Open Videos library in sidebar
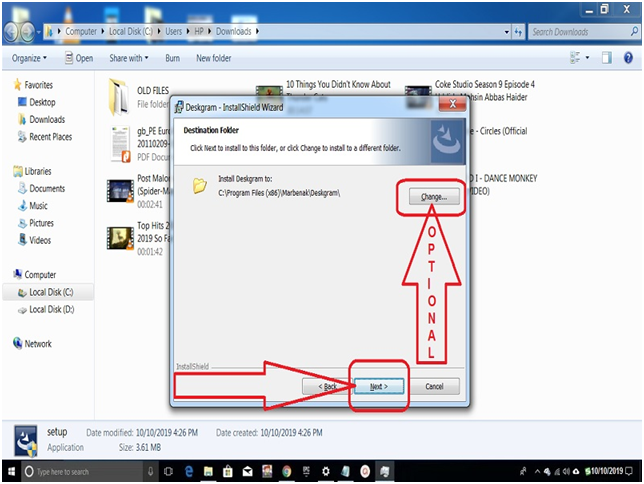Screen dimensions: 644x484 tap(34, 240)
